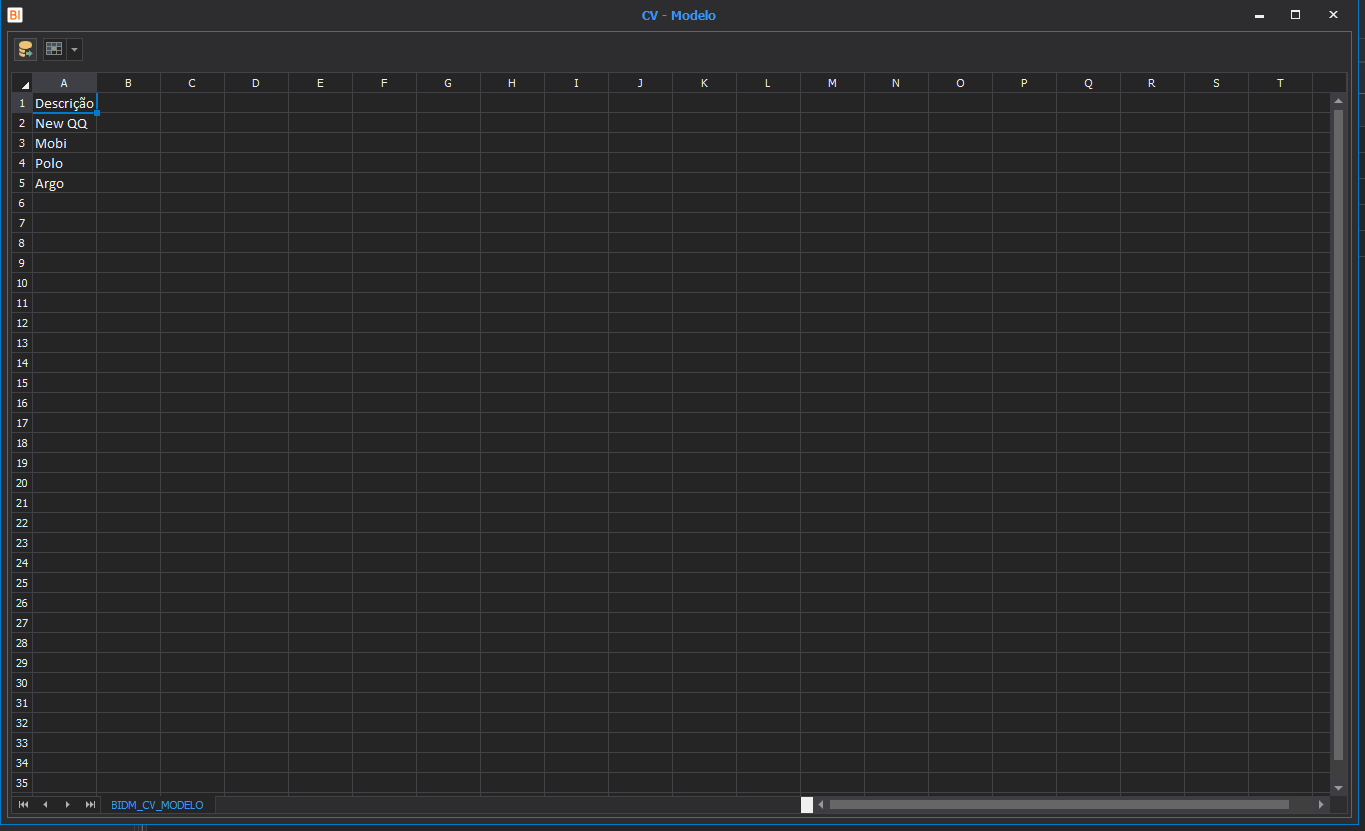This screenshot has width=1365, height=831.
Task: Click the vertical scrollbar down arrow
Action: click(x=1338, y=788)
